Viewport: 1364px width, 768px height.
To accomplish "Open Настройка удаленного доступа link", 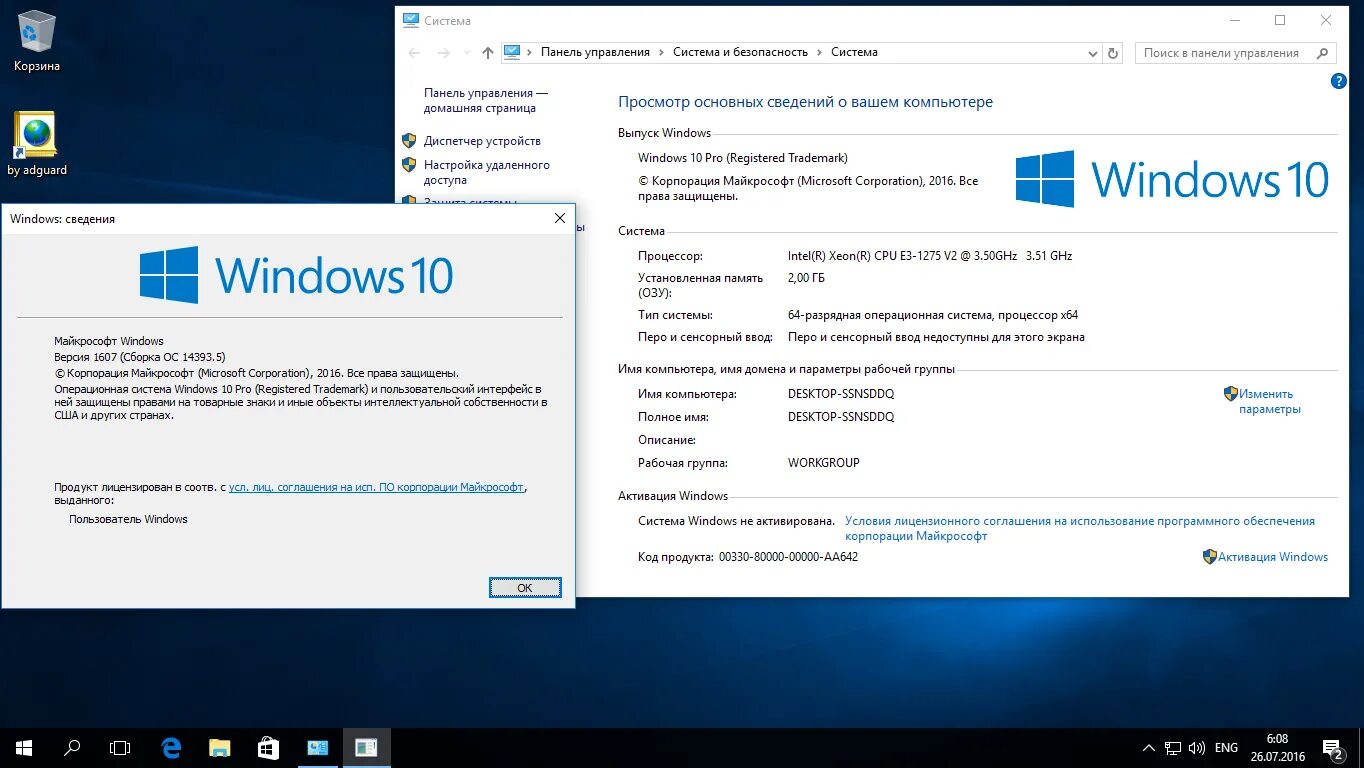I will tap(487, 172).
